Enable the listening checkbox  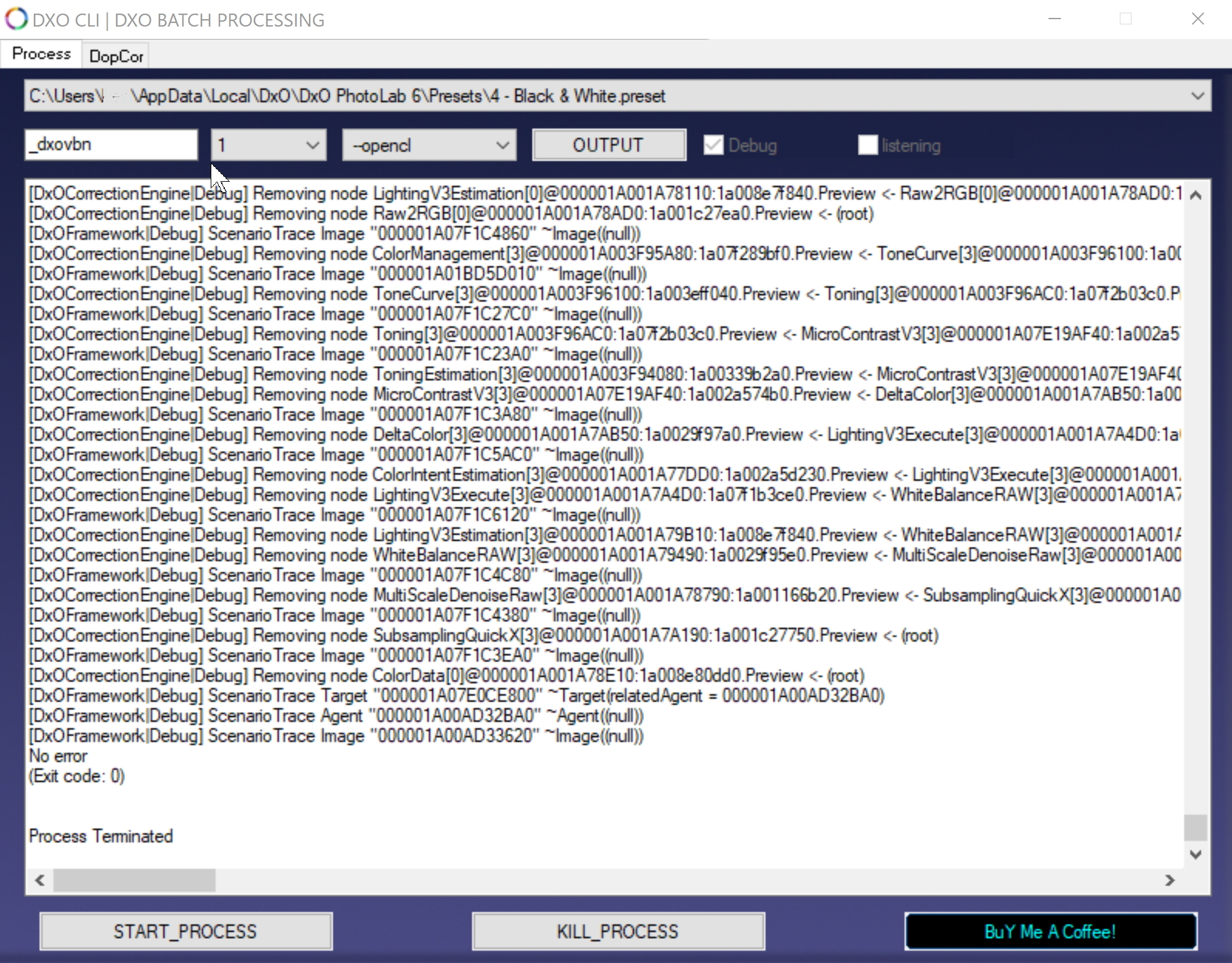pyautogui.click(x=867, y=145)
